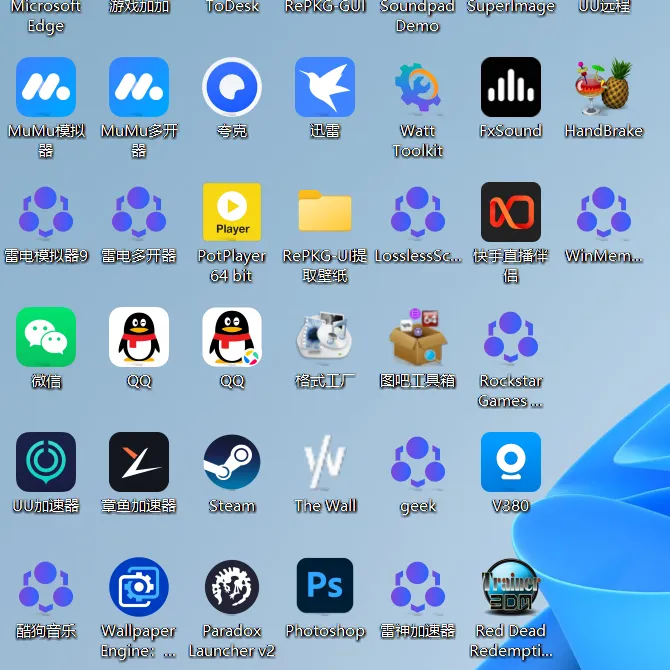
Task: Launch Steam from the desktop
Action: click(232, 462)
